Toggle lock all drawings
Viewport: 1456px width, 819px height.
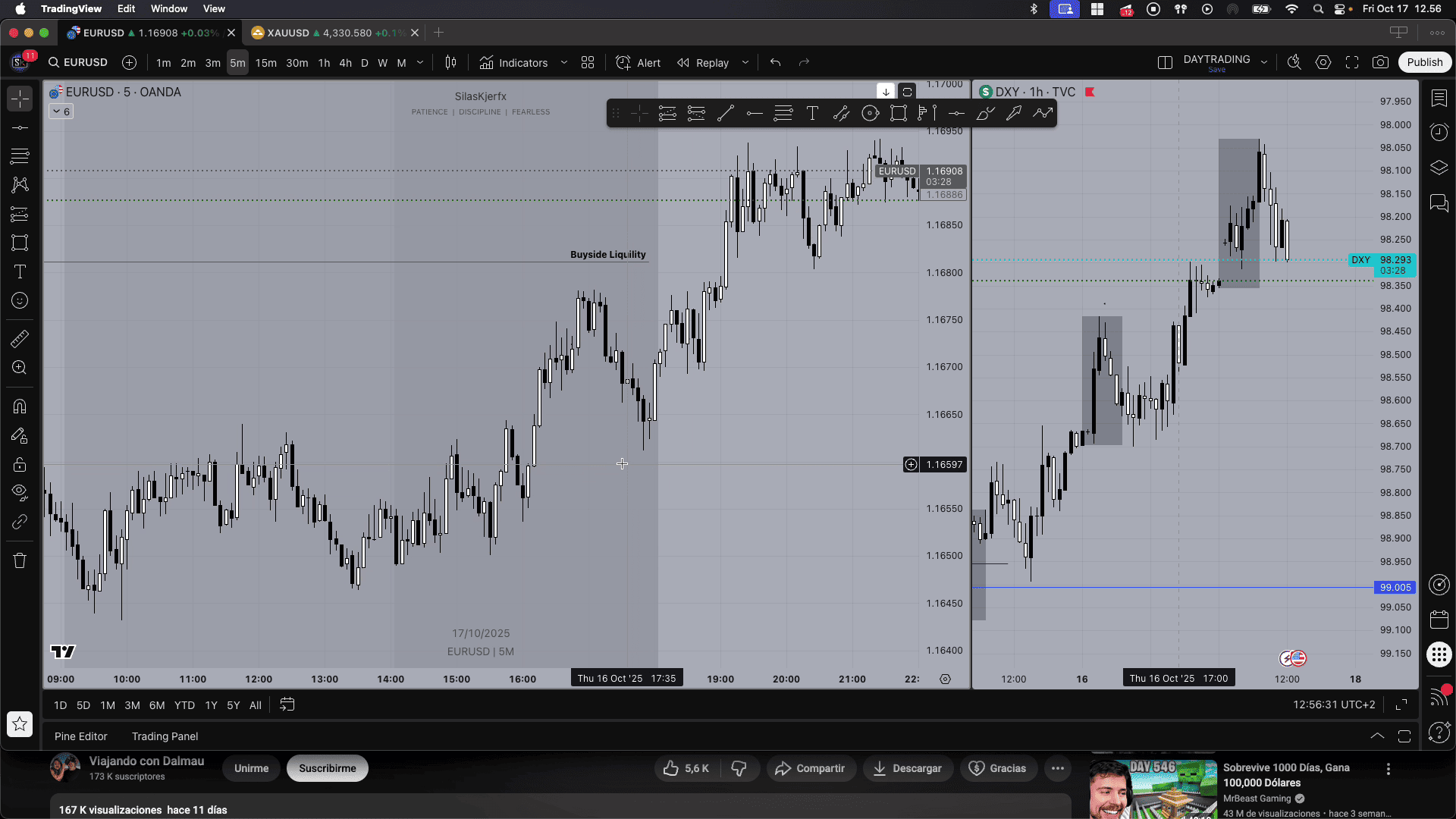click(20, 464)
